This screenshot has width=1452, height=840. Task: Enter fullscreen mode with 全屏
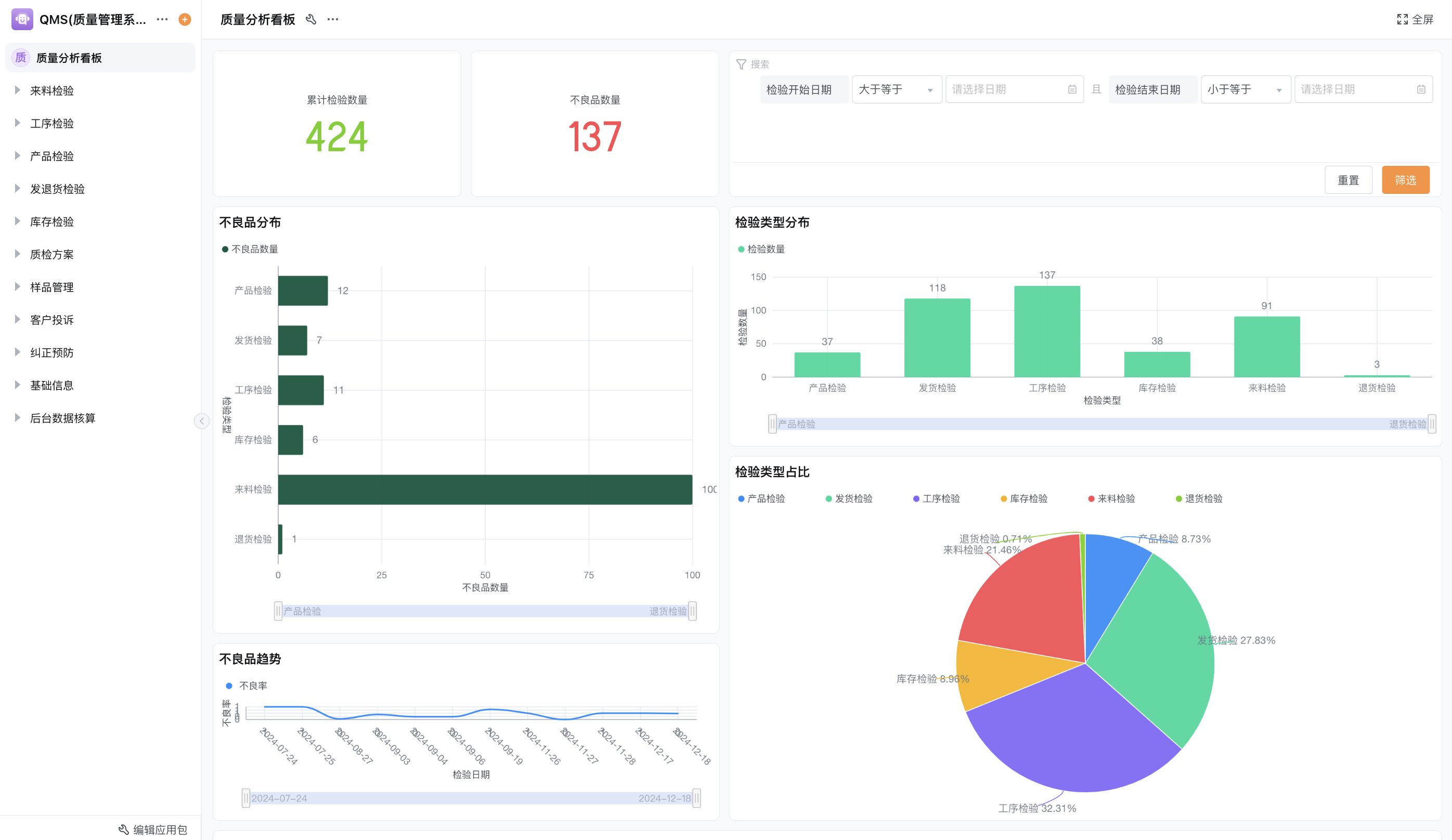[x=1415, y=20]
